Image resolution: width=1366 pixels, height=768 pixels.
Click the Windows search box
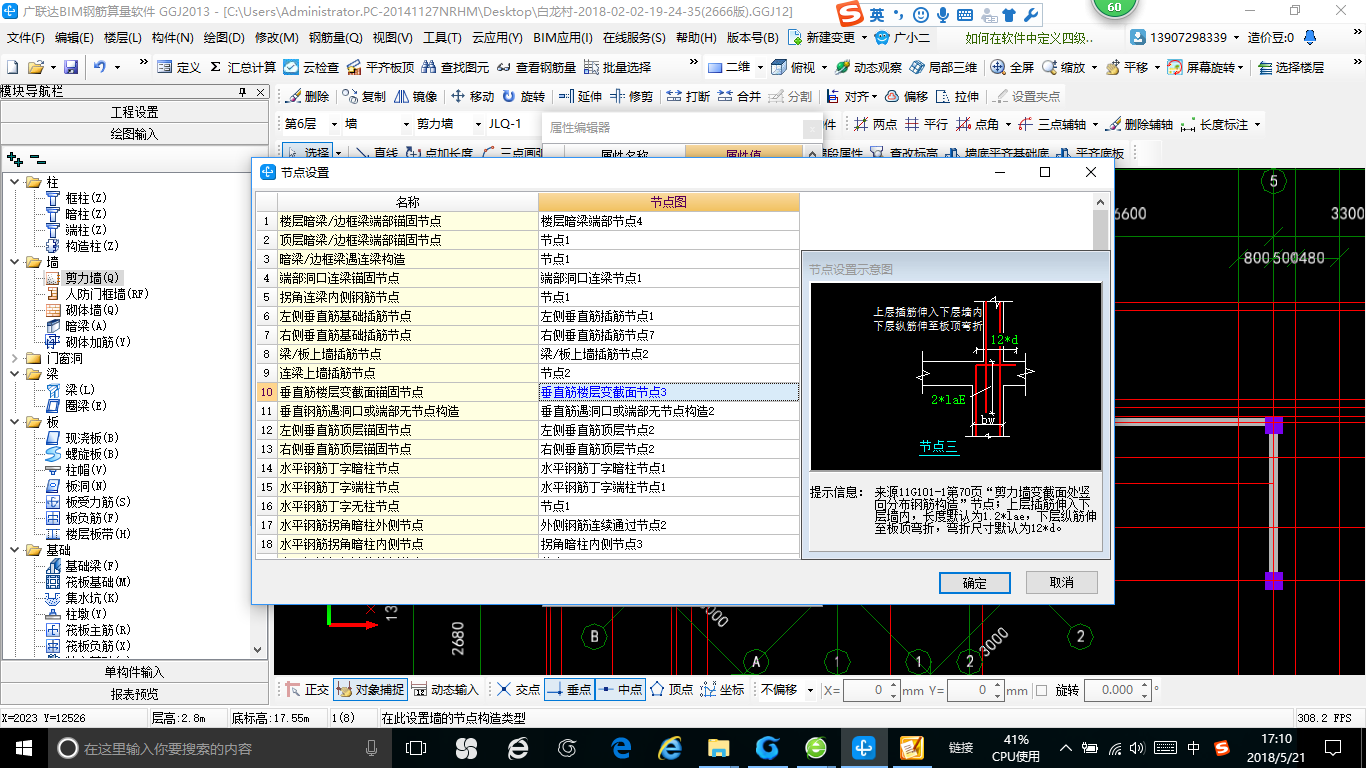tap(218, 748)
